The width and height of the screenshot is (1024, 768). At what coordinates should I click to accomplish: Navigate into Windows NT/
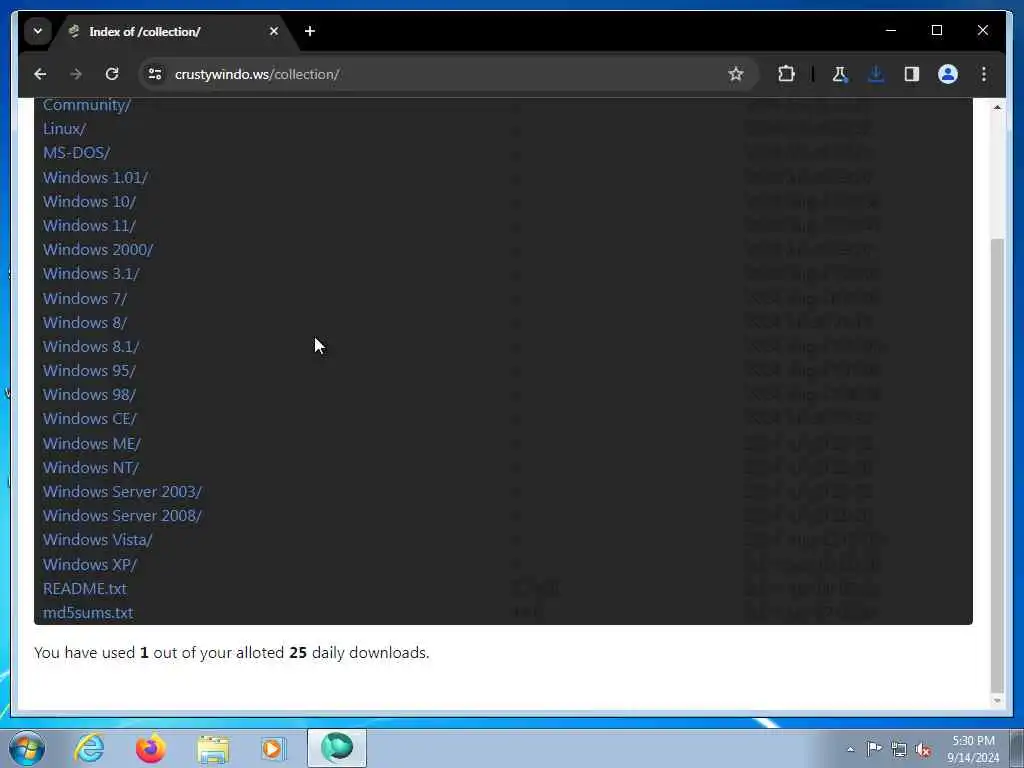click(91, 468)
